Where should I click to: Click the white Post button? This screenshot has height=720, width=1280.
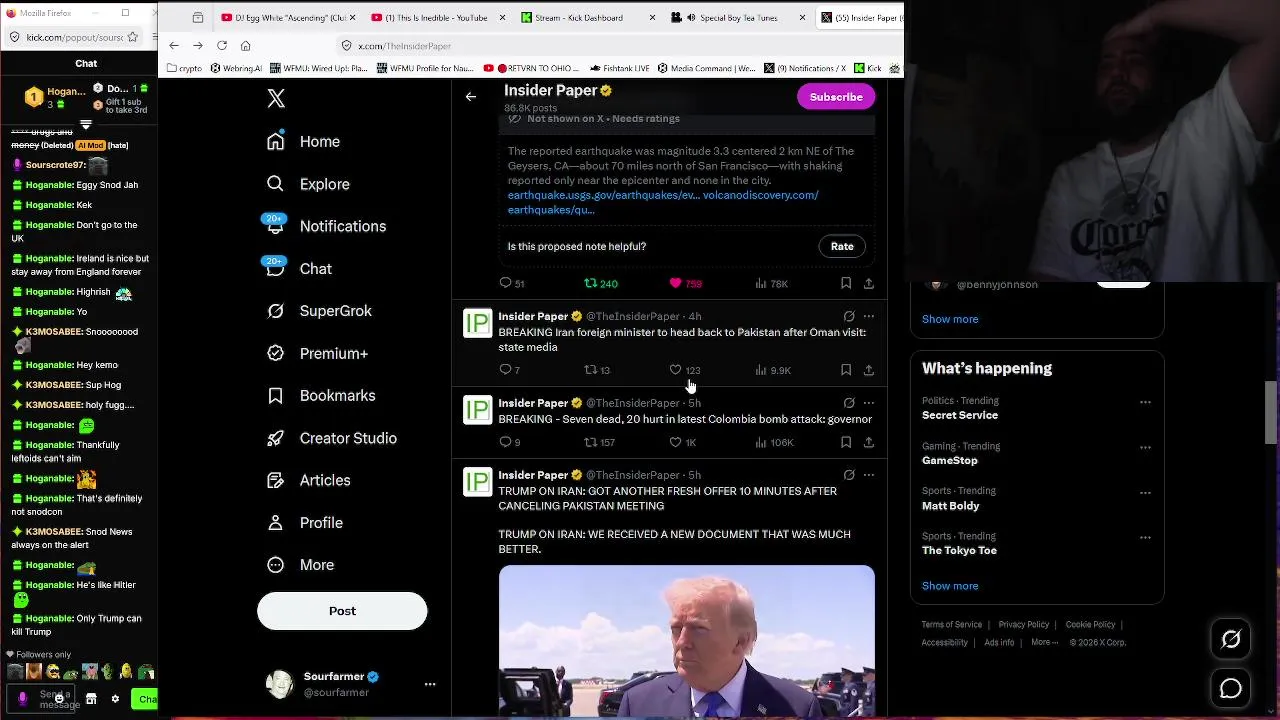click(342, 611)
